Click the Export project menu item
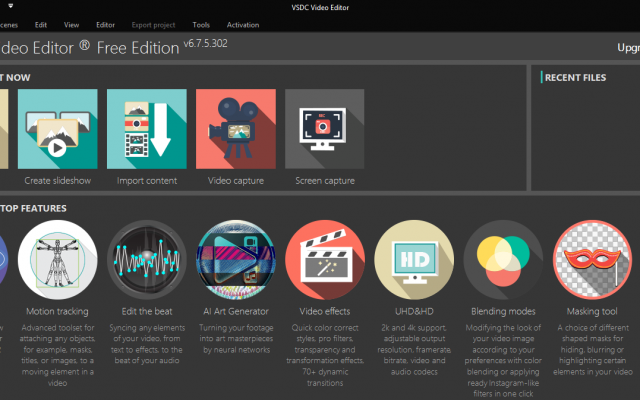640x400 pixels. (153, 25)
